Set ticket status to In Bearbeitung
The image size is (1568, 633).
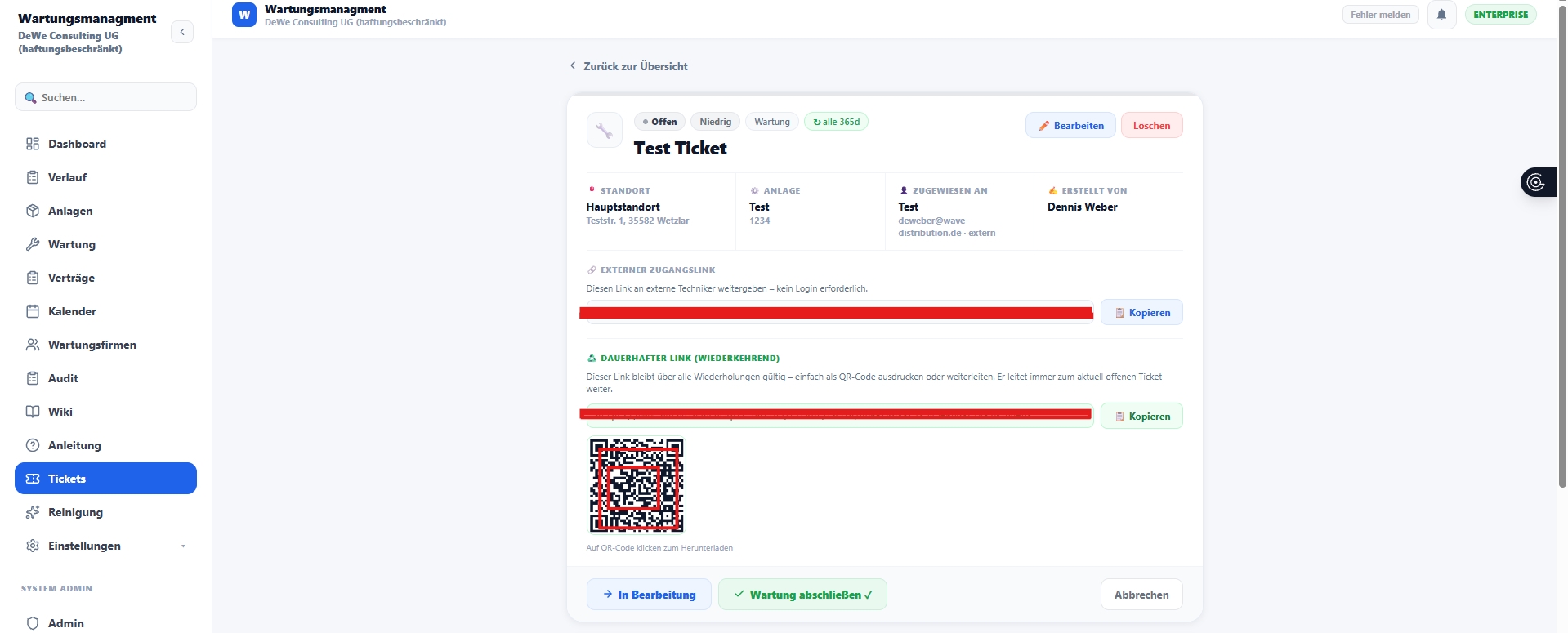click(x=649, y=595)
